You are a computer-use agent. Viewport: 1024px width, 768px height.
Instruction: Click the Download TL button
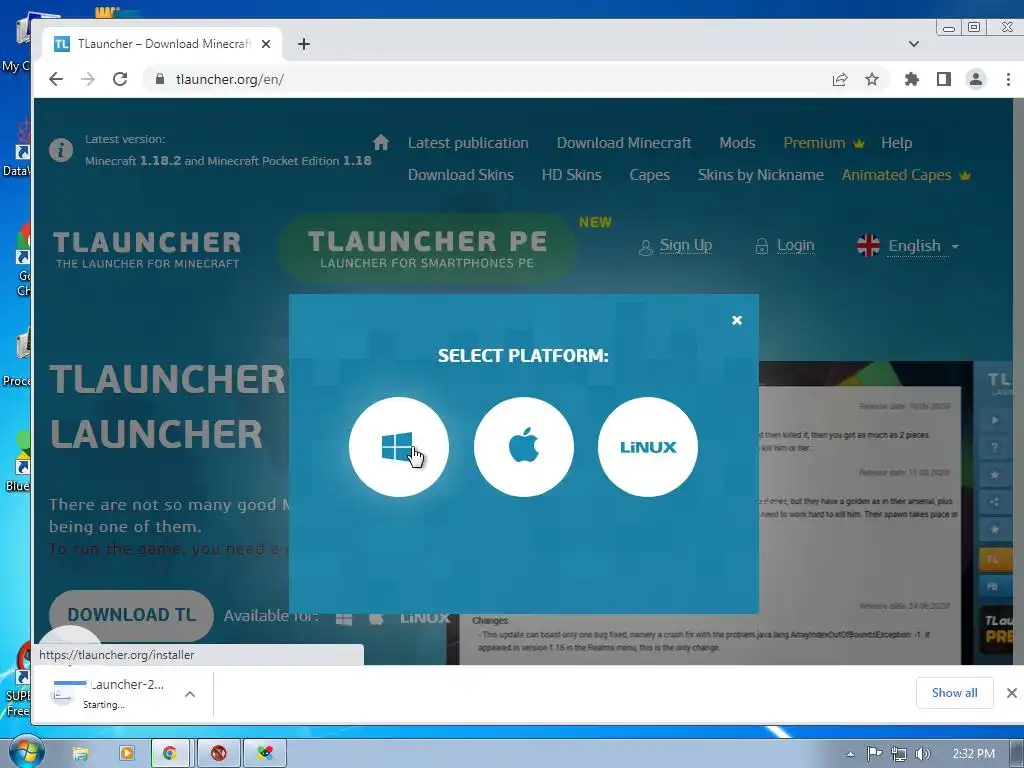tap(131, 615)
